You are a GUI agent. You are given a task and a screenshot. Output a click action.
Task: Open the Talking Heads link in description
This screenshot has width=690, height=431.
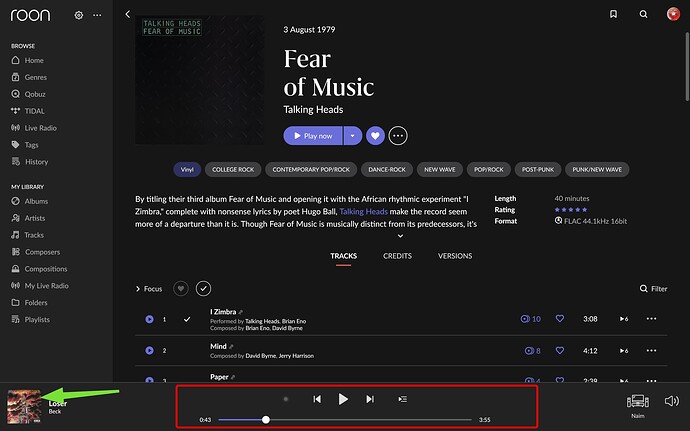coord(363,212)
